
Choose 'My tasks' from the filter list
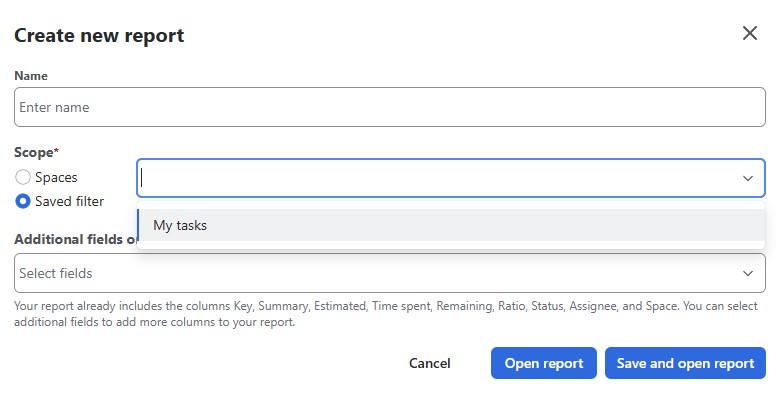coord(180,225)
